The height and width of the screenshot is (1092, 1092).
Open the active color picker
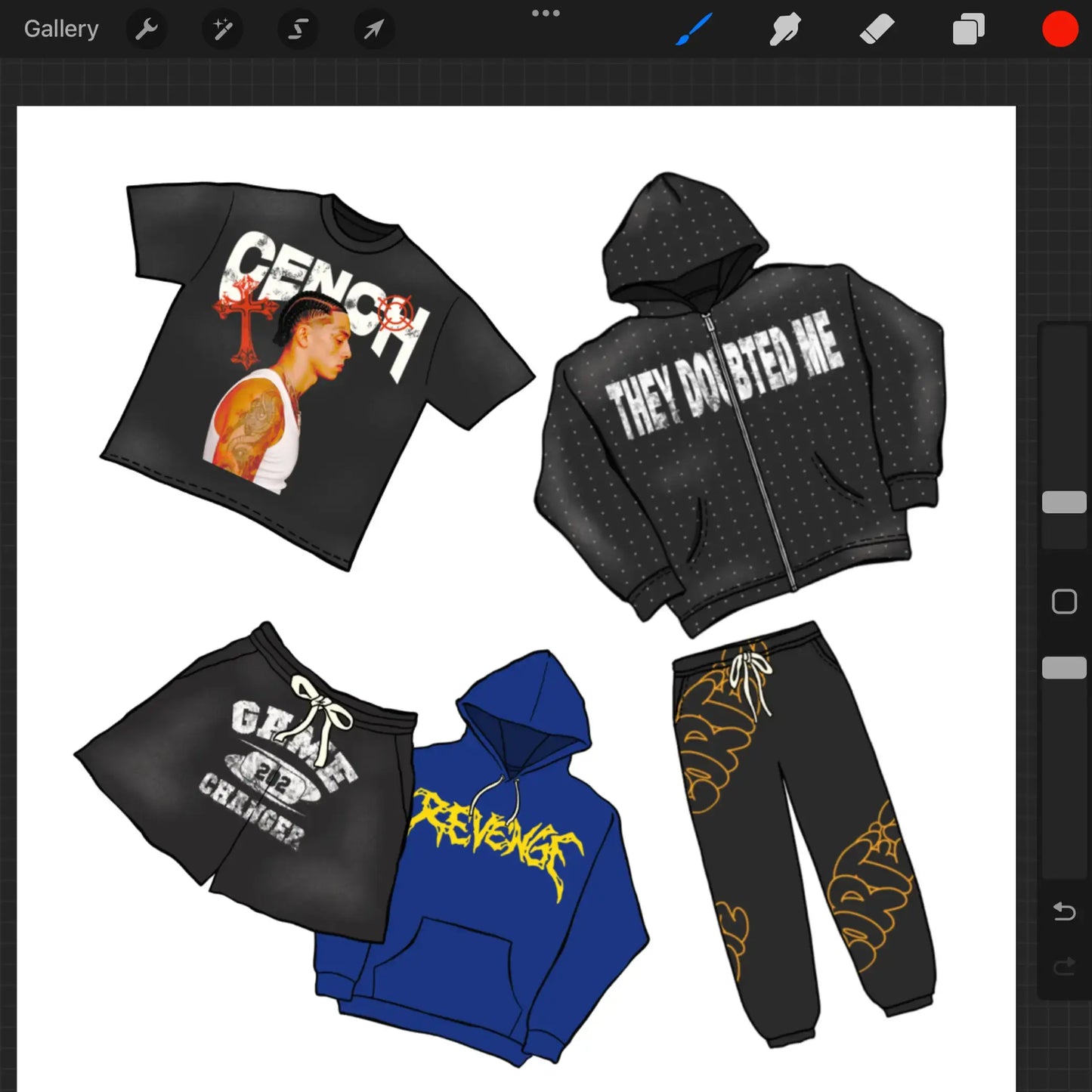tap(1060, 29)
